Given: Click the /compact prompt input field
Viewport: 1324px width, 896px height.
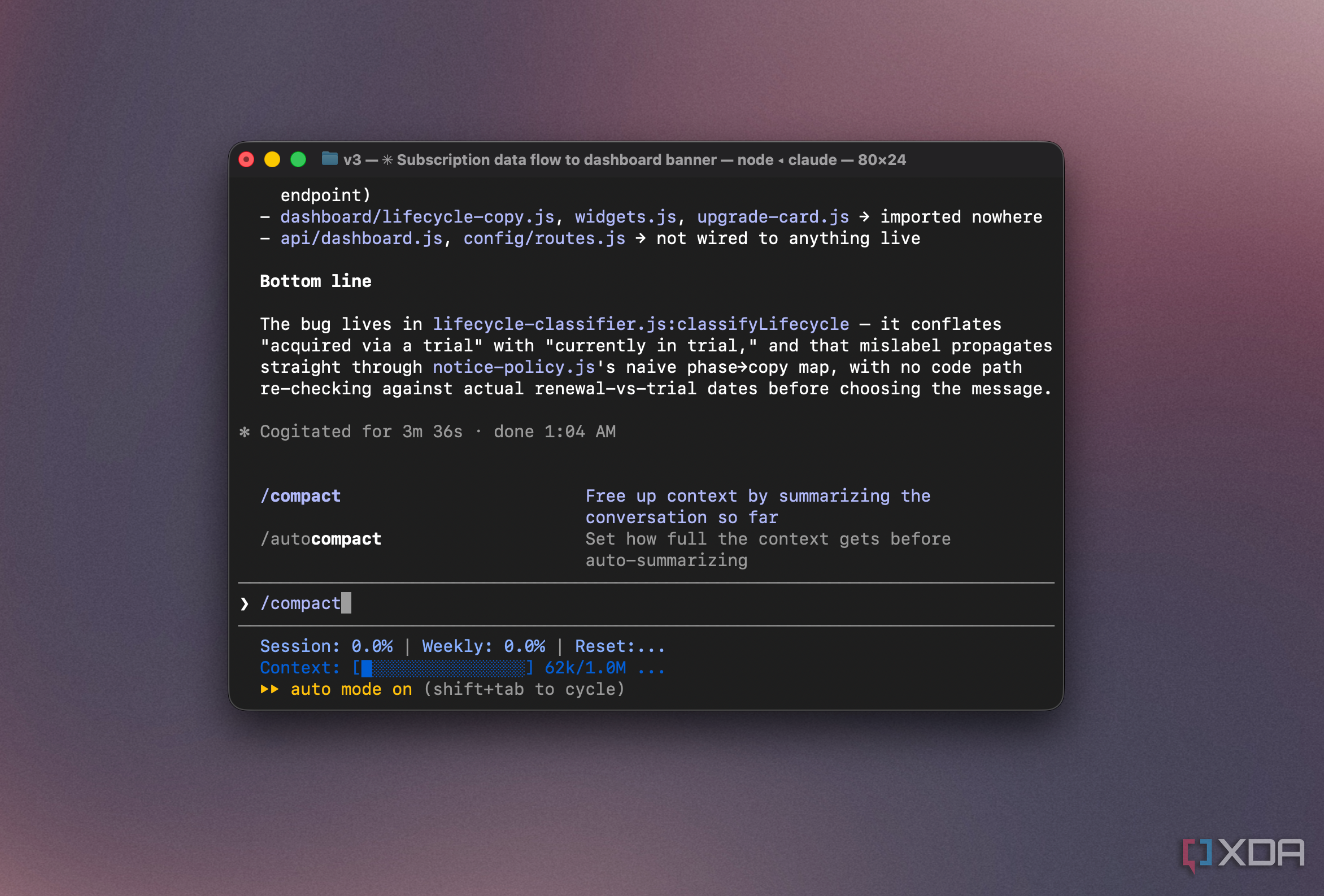Looking at the screenshot, I should tap(646, 603).
